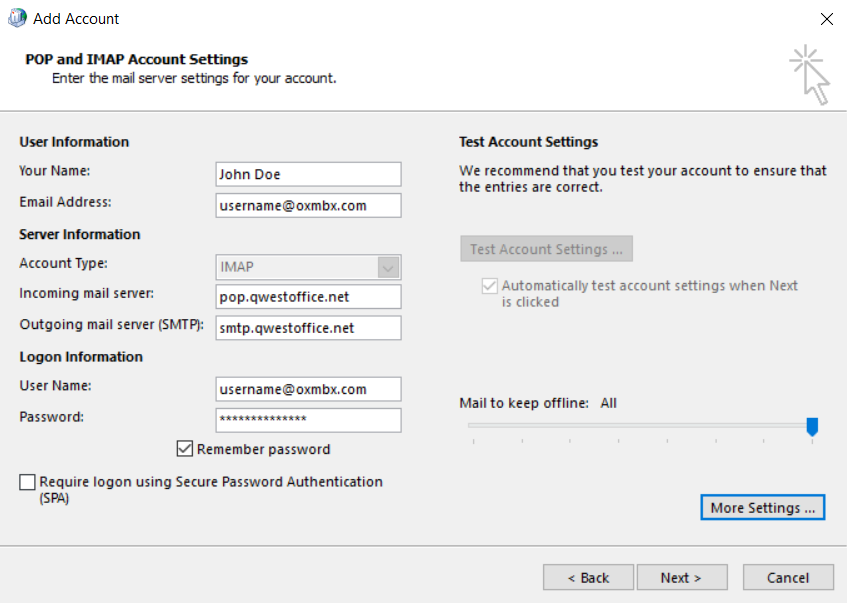Close the Add Account dialog

826,18
